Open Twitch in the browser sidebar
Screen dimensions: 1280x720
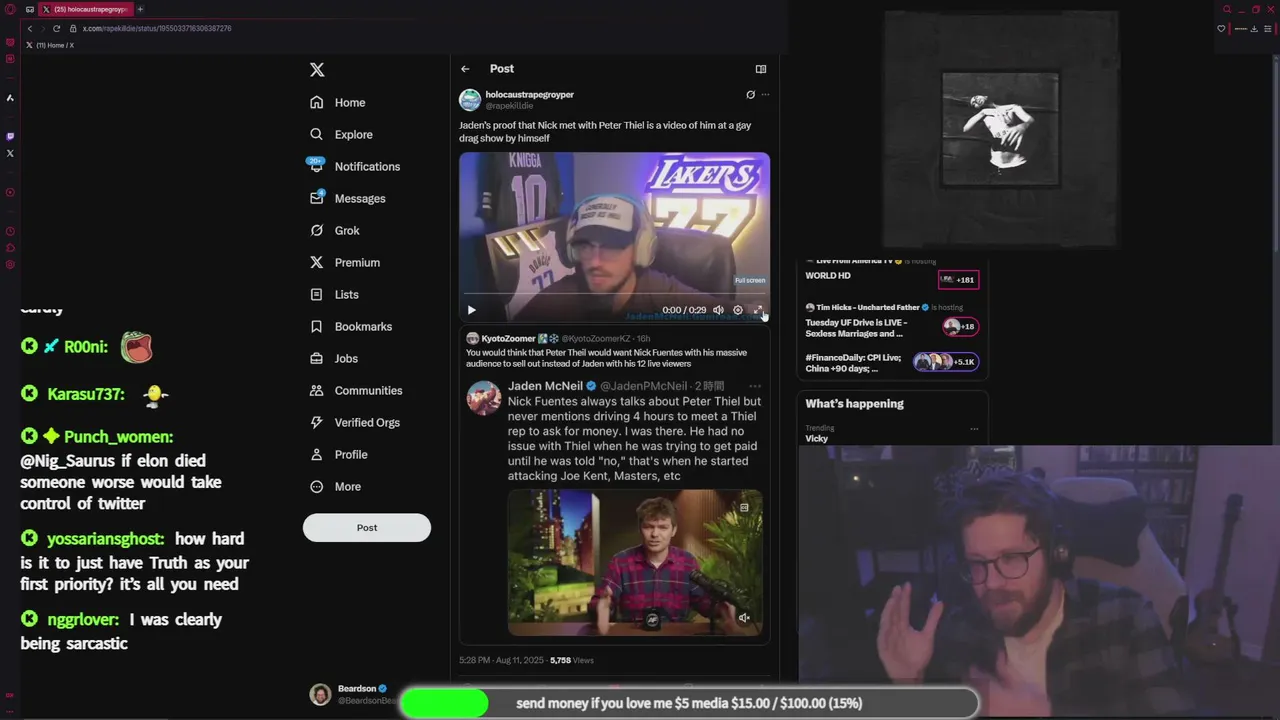tap(10, 136)
